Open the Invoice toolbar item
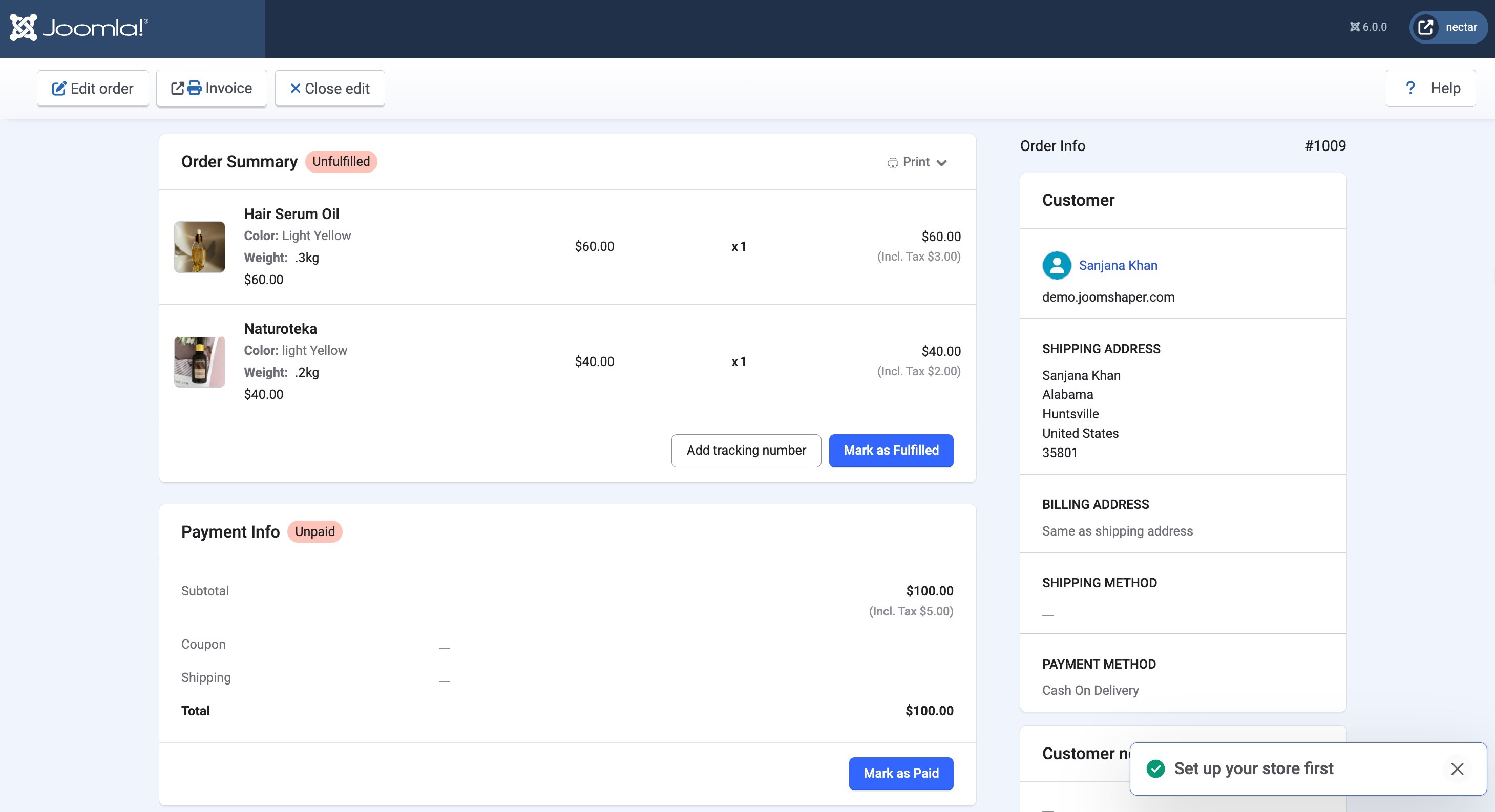Screen dimensions: 1495x812 coord(212,88)
